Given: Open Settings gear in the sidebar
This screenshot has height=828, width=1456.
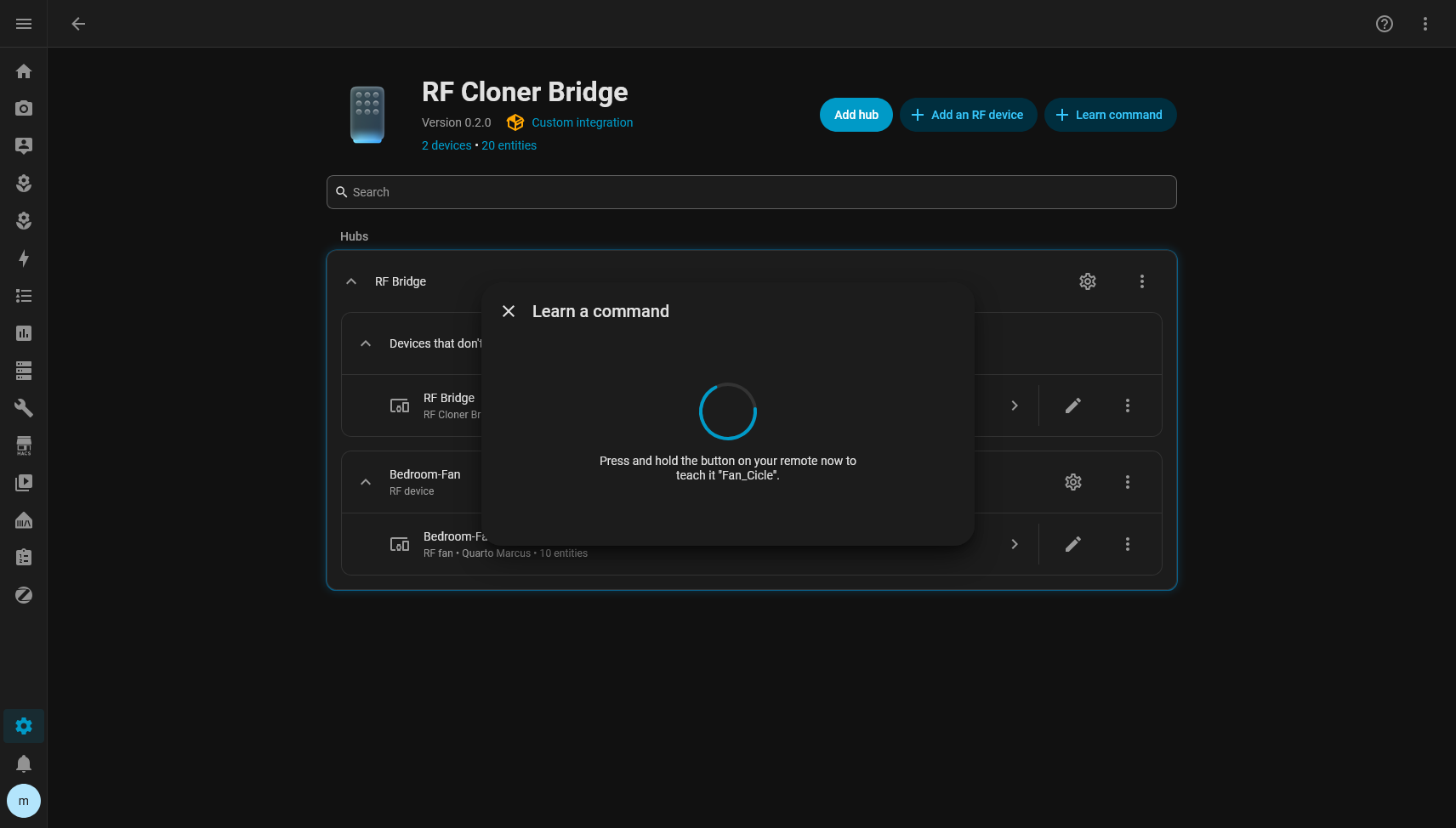Looking at the screenshot, I should pos(24,726).
